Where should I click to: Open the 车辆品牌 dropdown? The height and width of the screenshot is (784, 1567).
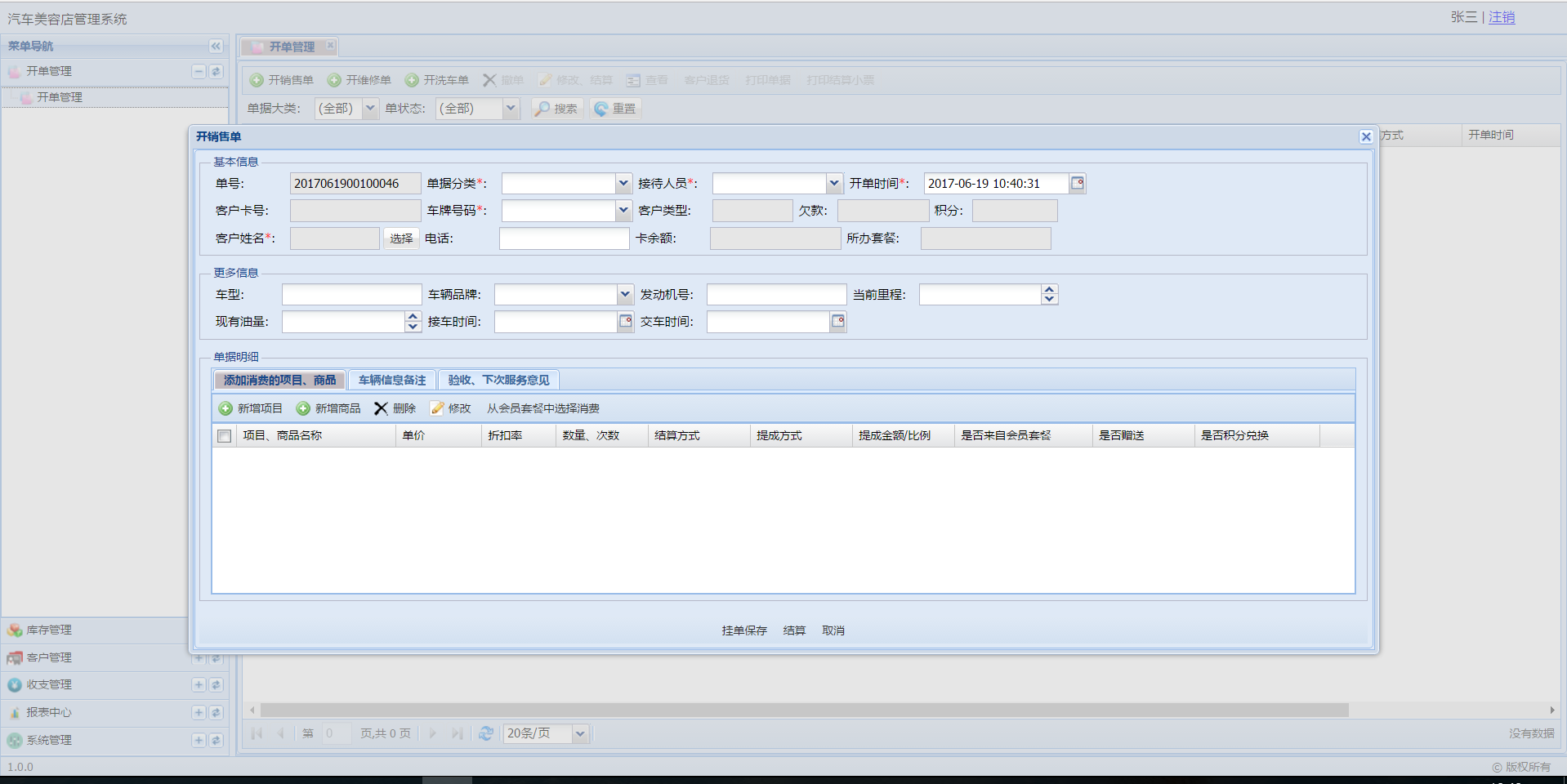click(x=625, y=294)
